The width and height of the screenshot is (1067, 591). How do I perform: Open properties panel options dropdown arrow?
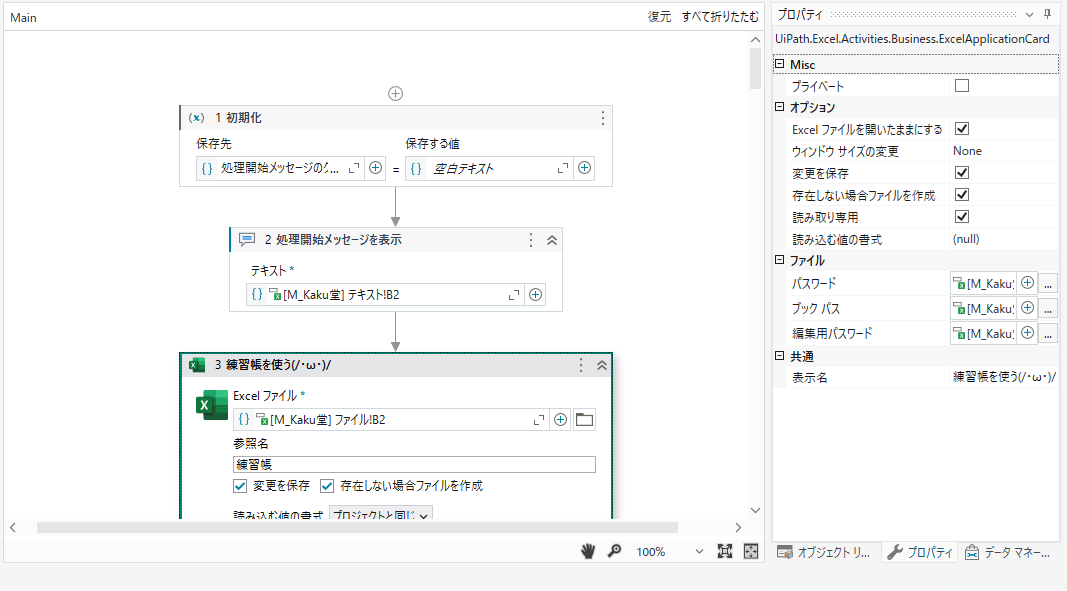click(1029, 14)
